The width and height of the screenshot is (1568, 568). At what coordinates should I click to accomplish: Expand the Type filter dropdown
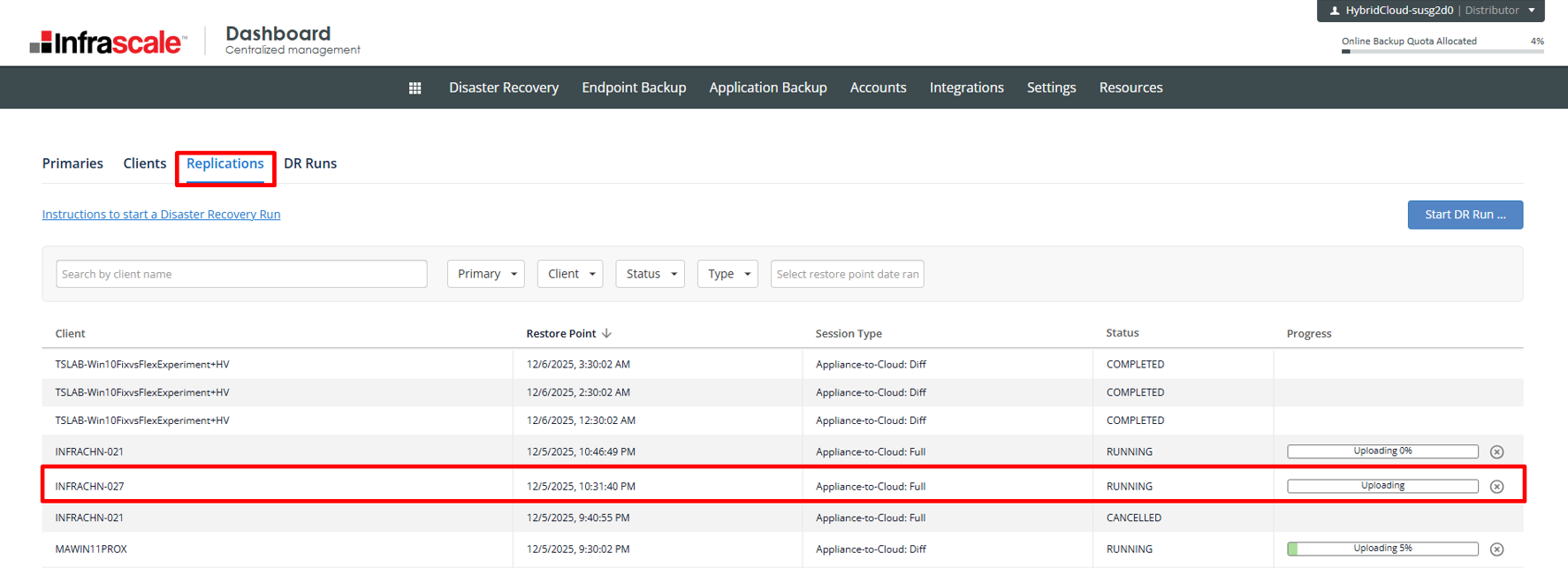click(x=727, y=274)
